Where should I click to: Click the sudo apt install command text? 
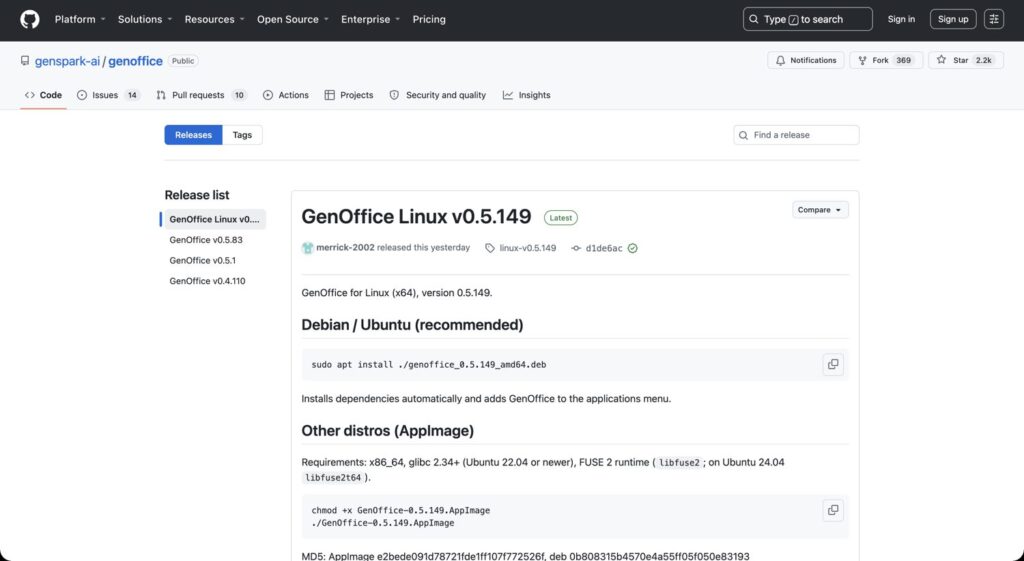(x=428, y=365)
